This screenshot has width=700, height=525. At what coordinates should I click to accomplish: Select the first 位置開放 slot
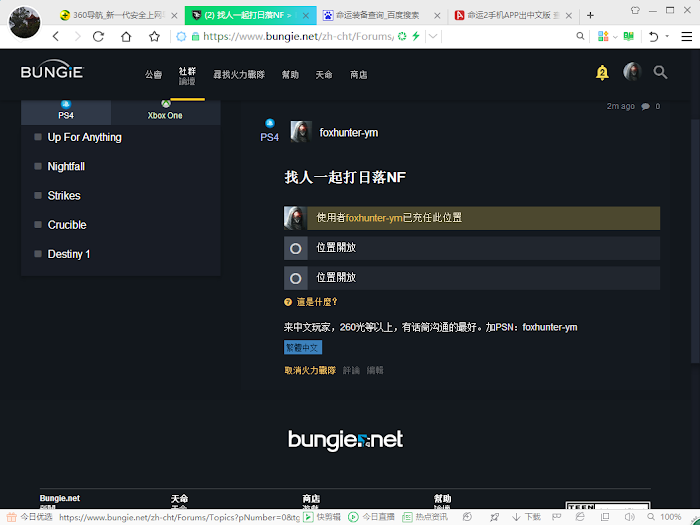472,248
